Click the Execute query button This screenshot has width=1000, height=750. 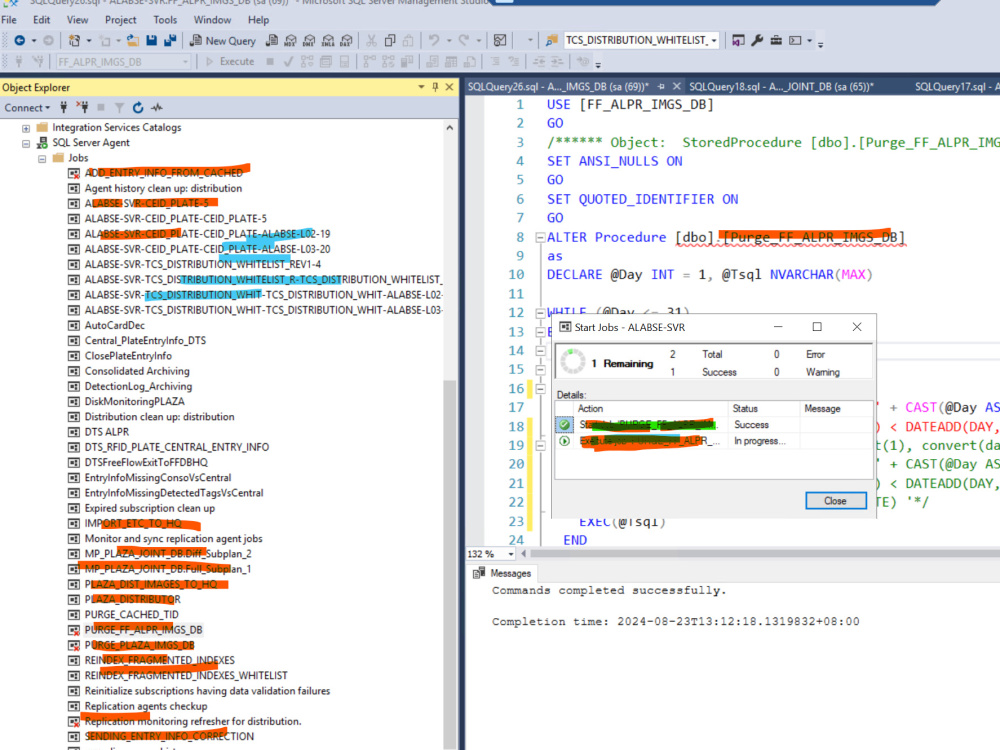230,62
